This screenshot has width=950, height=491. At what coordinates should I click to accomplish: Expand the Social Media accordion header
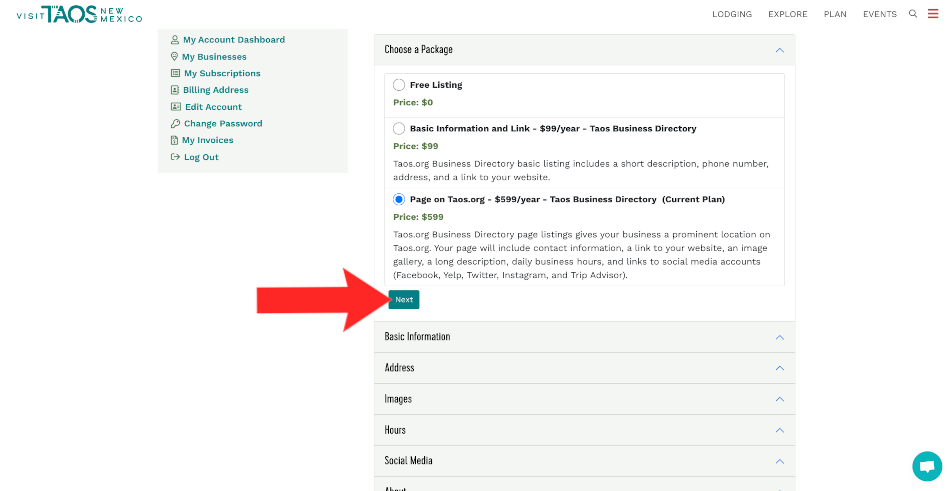coord(584,461)
